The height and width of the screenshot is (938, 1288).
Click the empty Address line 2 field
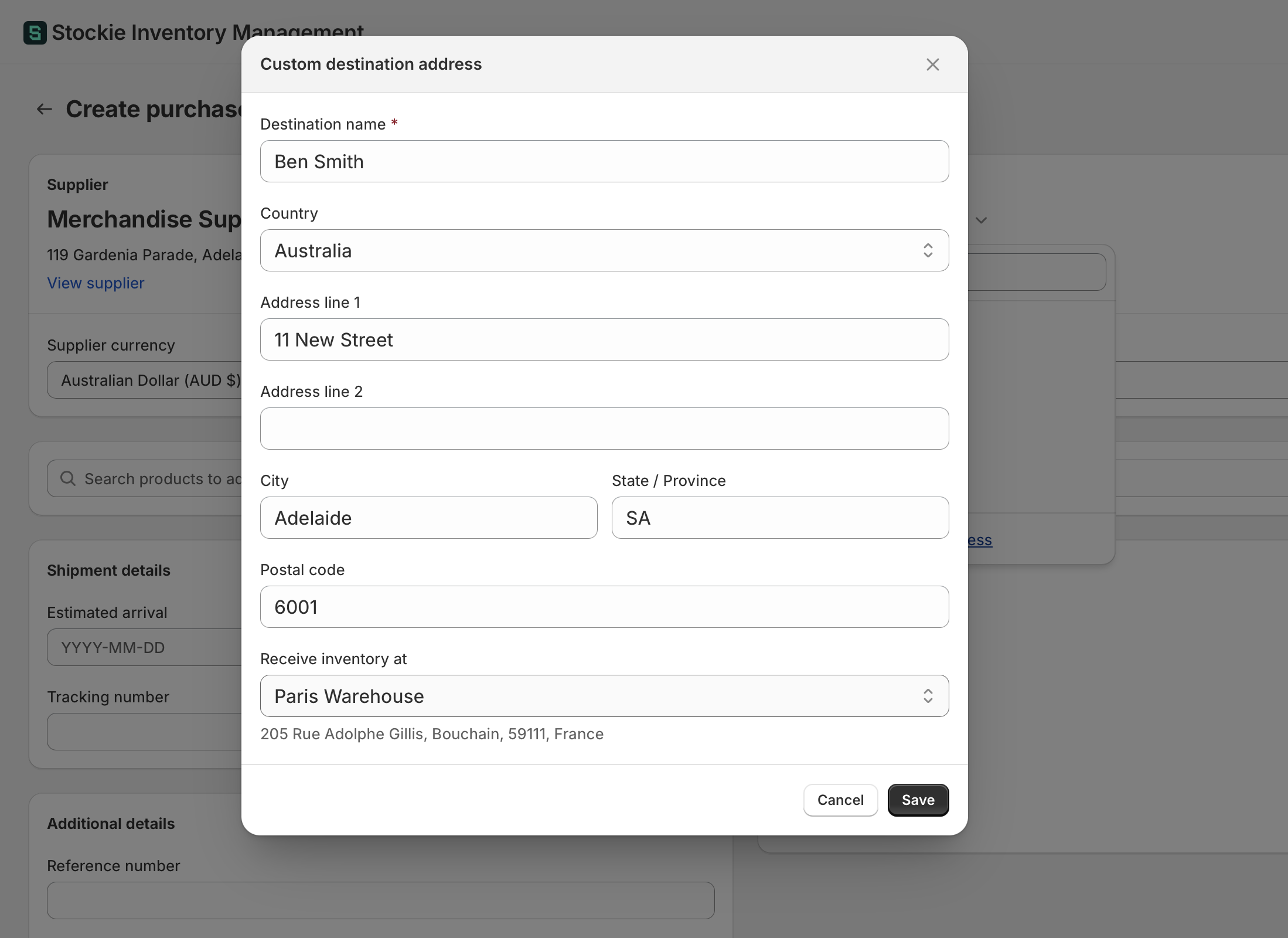point(604,429)
